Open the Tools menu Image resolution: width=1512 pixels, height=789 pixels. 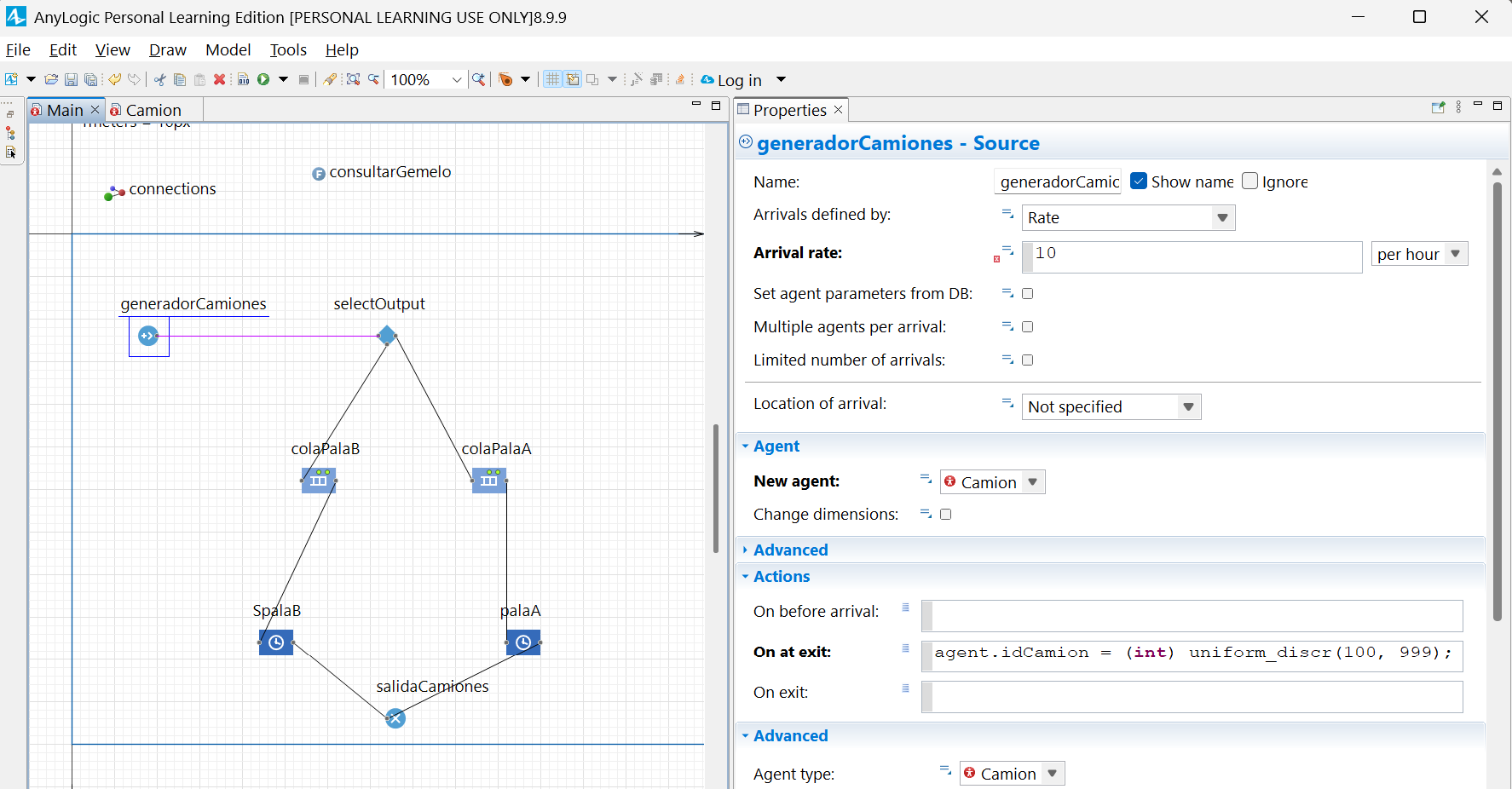(288, 49)
